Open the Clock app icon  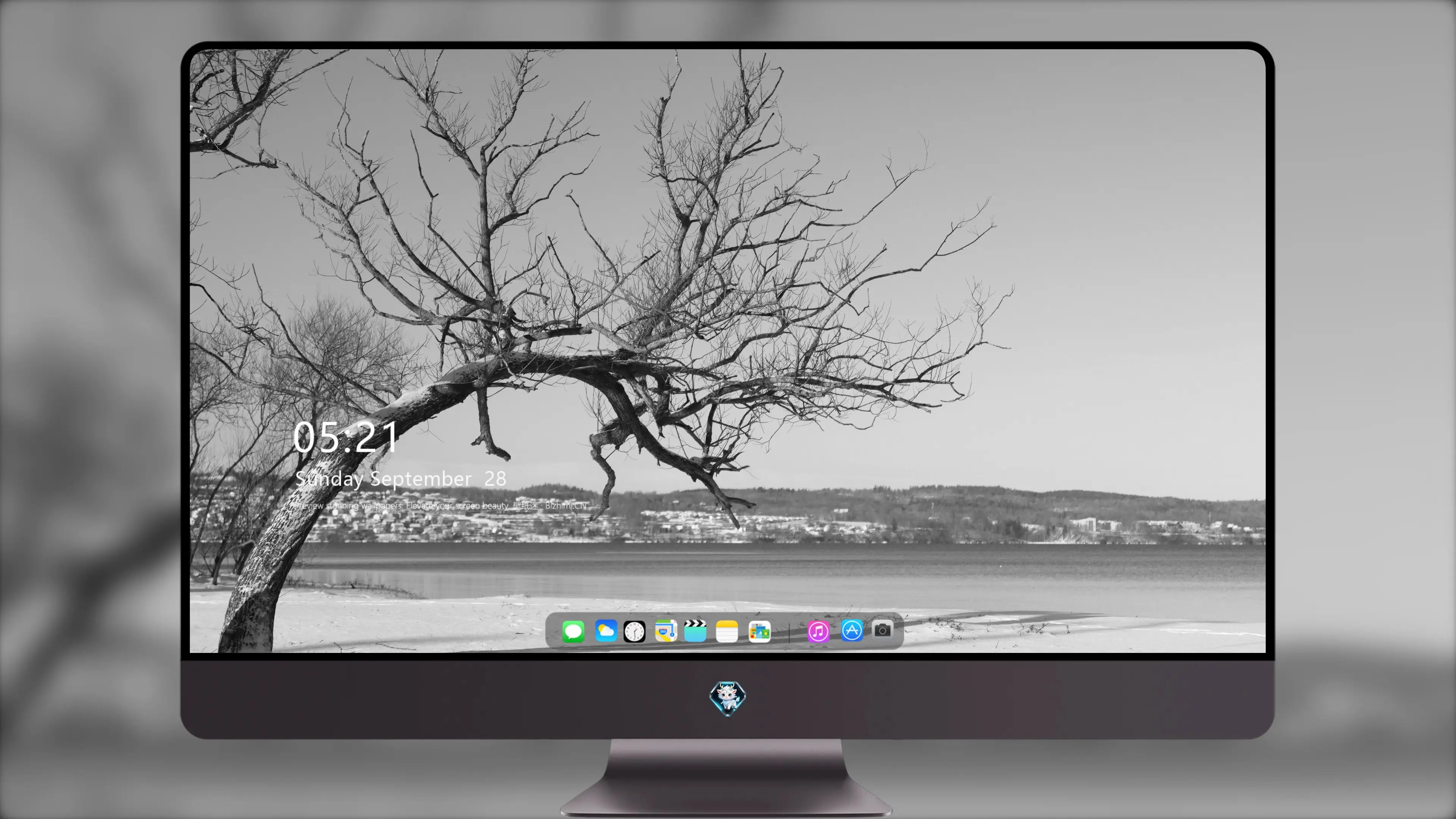[x=634, y=631]
